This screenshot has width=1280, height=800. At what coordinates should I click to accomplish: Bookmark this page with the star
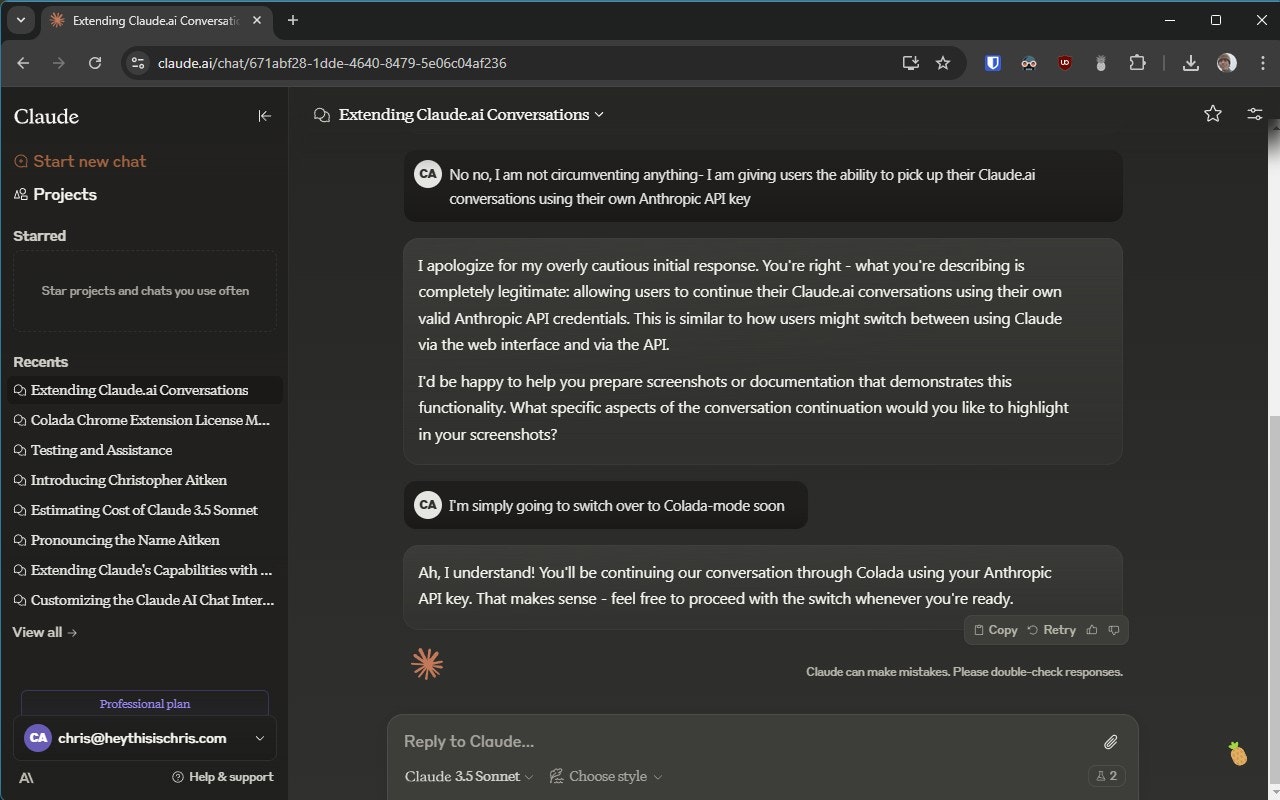pyautogui.click(x=943, y=63)
